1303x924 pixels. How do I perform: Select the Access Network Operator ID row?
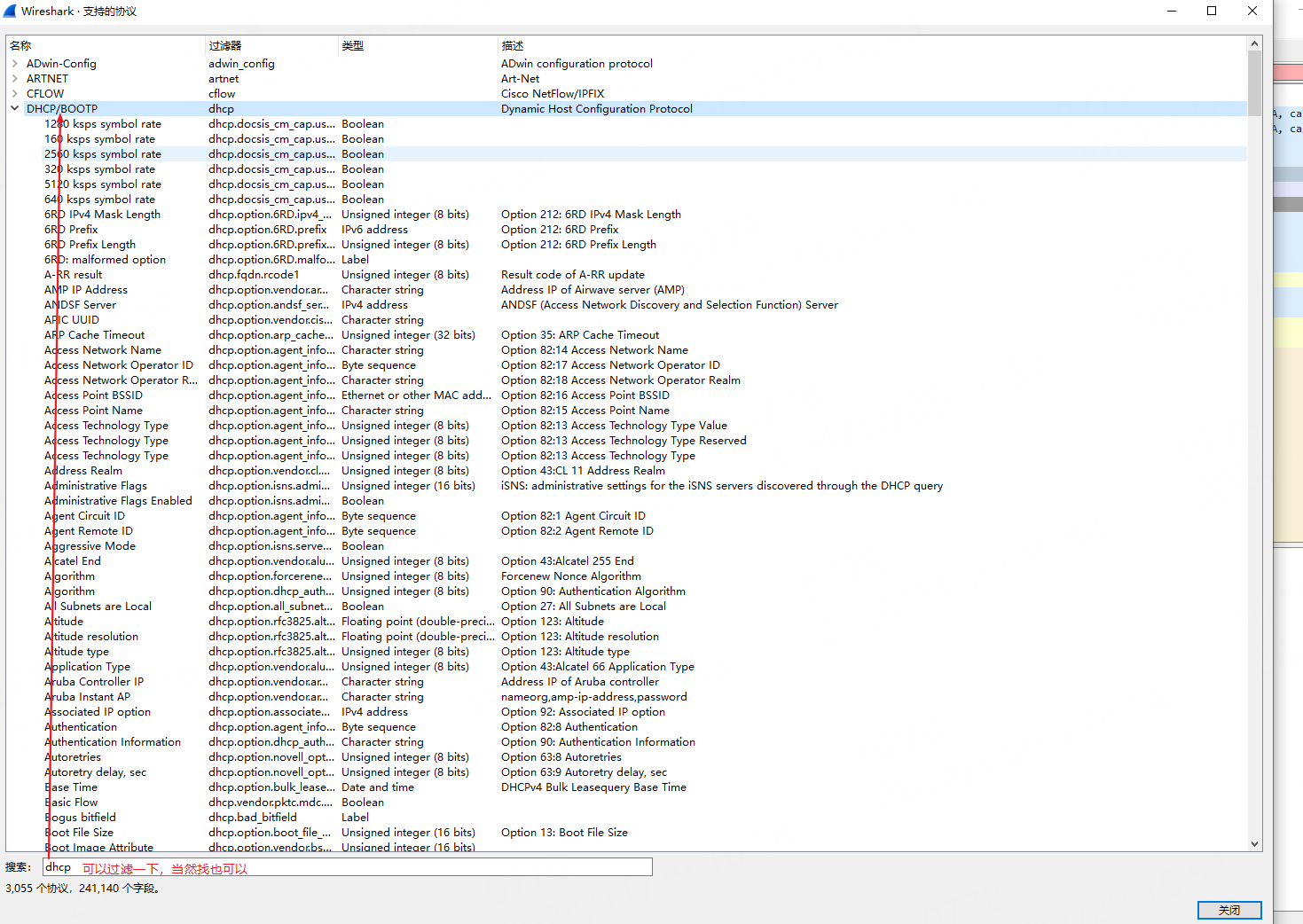pyautogui.click(x=626, y=365)
